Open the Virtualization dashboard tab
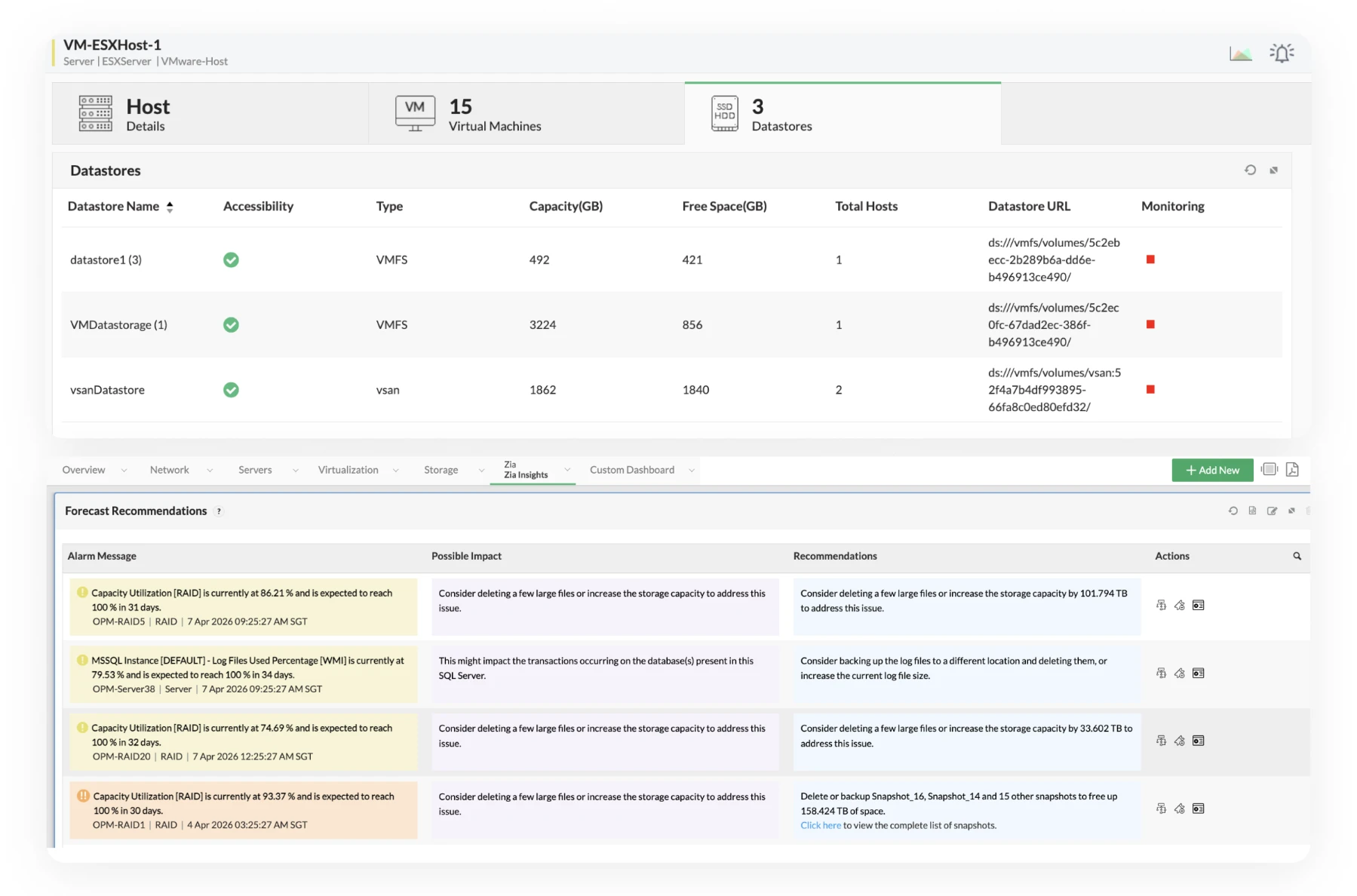Image resolution: width=1357 pixels, height=896 pixels. [348, 470]
